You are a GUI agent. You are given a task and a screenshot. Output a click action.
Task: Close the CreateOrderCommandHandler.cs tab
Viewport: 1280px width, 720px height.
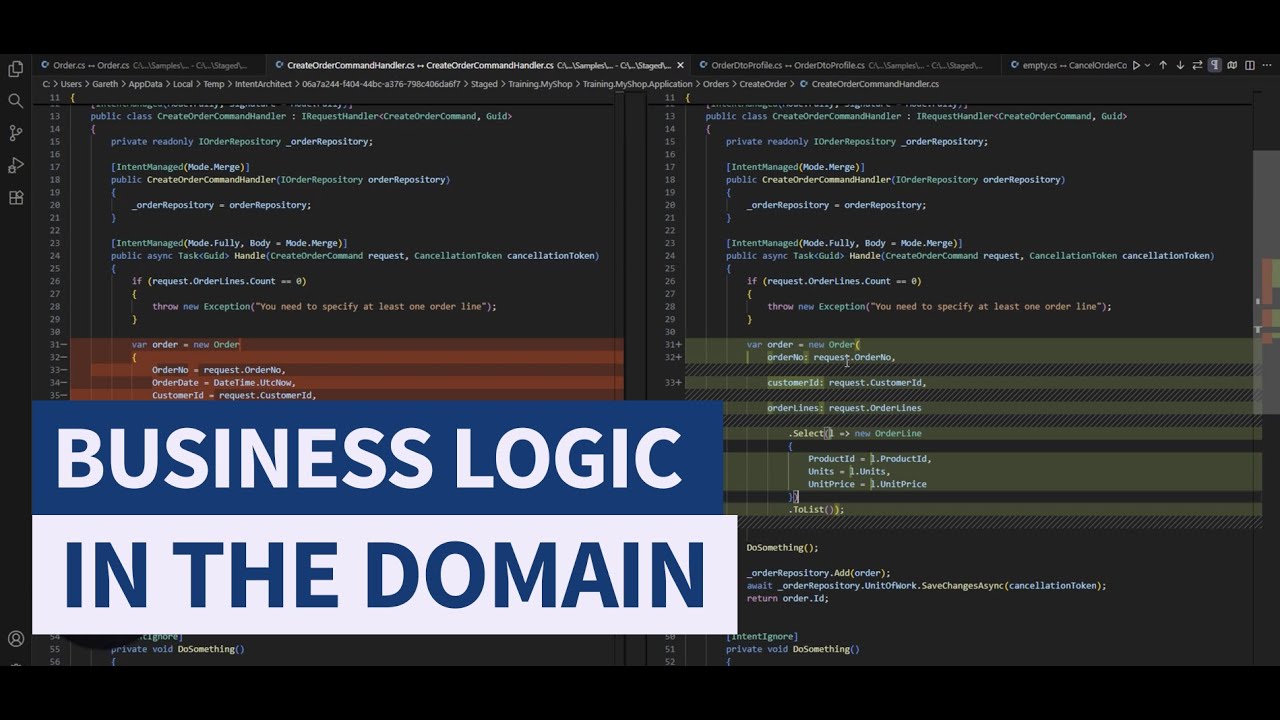click(x=680, y=65)
